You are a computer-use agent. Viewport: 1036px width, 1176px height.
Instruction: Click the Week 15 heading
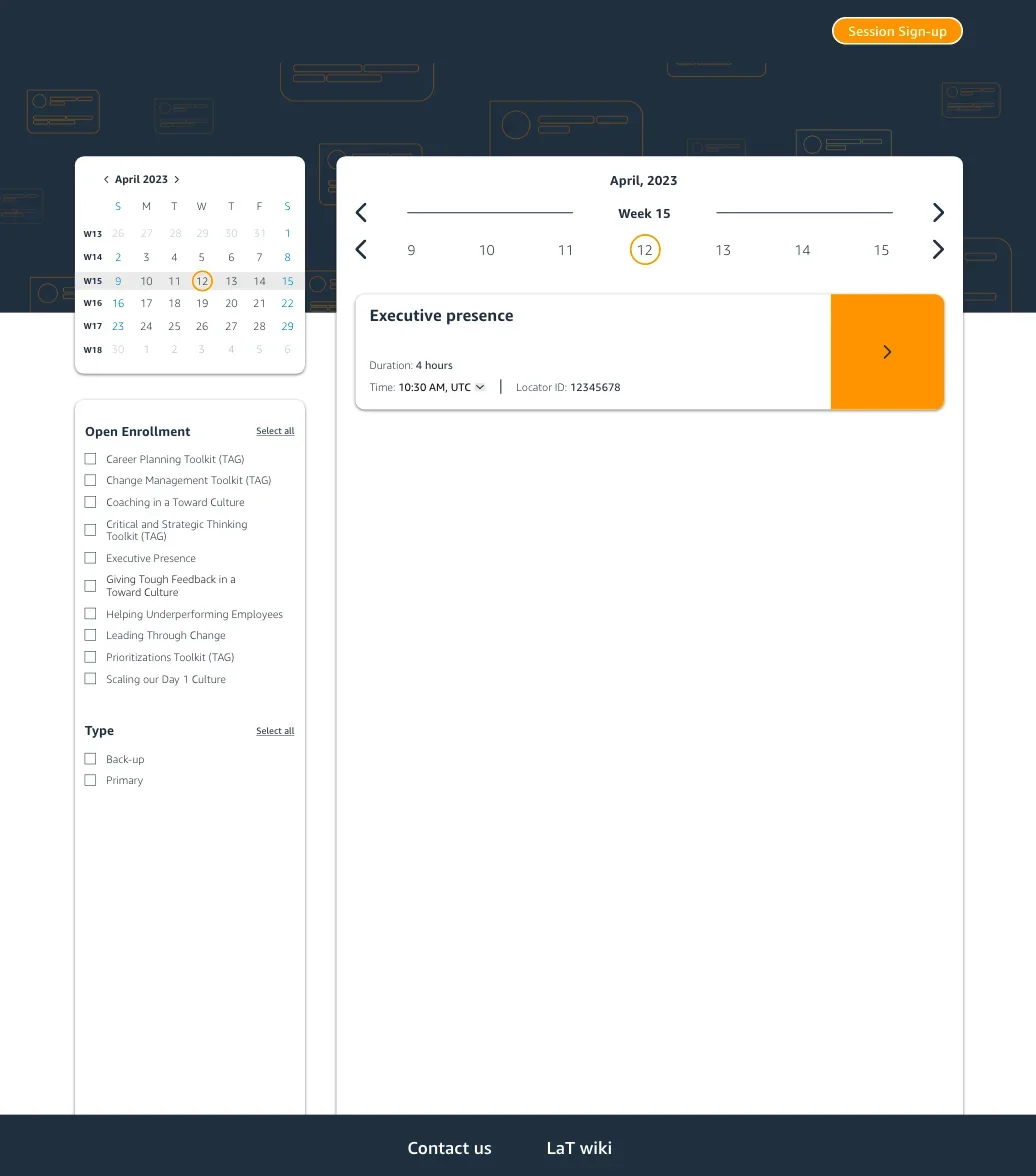click(644, 214)
